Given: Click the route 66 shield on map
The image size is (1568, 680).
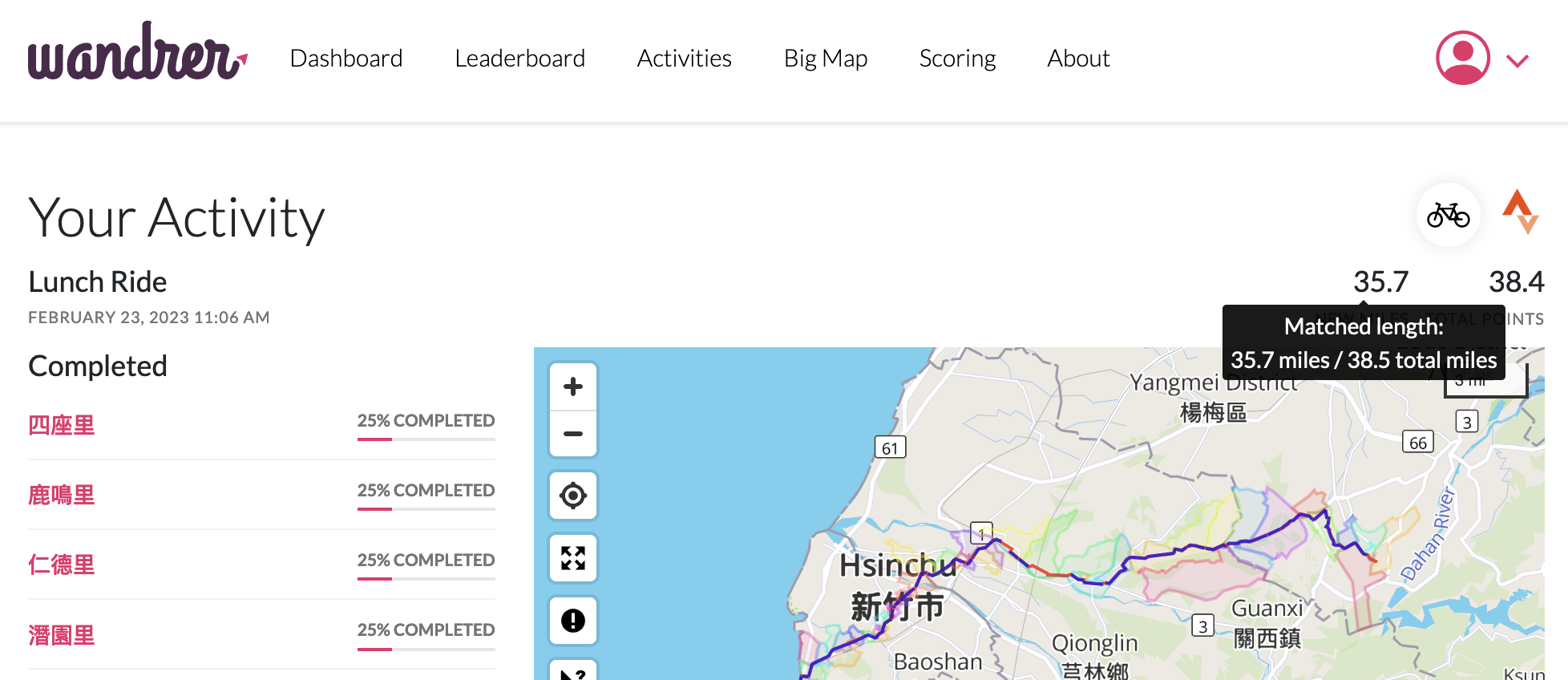Looking at the screenshot, I should pyautogui.click(x=1418, y=443).
